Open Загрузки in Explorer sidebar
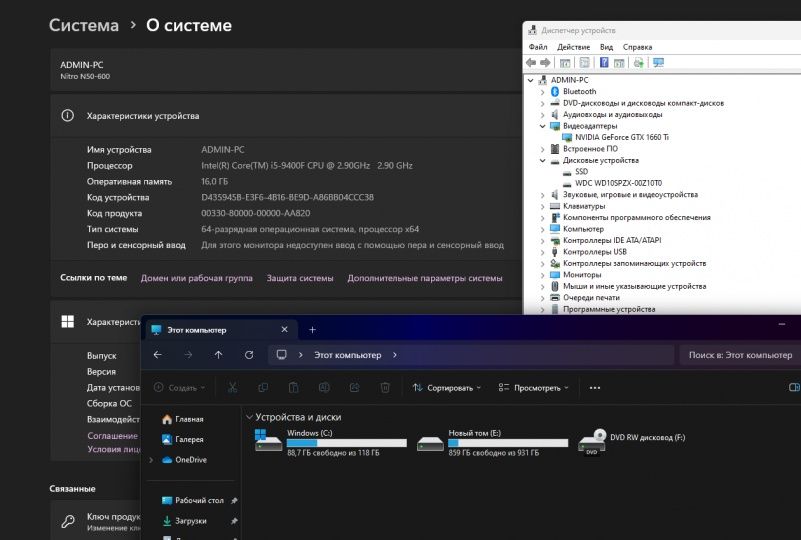 coord(184,521)
